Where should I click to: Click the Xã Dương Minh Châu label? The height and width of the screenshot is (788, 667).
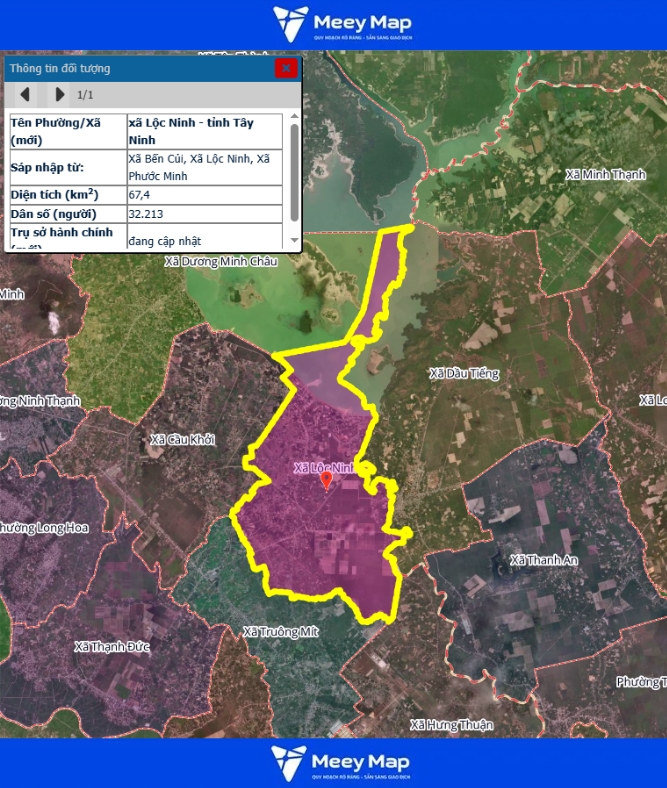(220, 262)
